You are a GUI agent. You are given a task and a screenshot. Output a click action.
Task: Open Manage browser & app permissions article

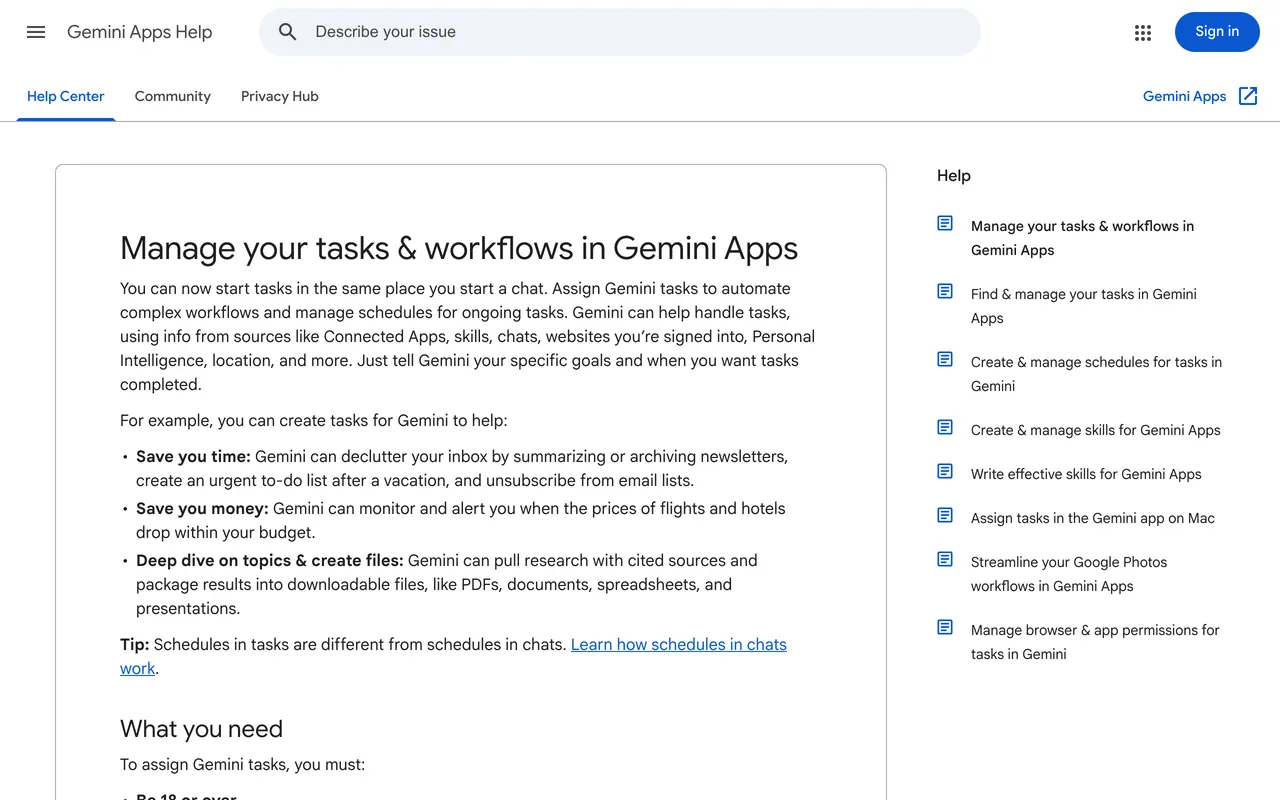pos(1095,642)
